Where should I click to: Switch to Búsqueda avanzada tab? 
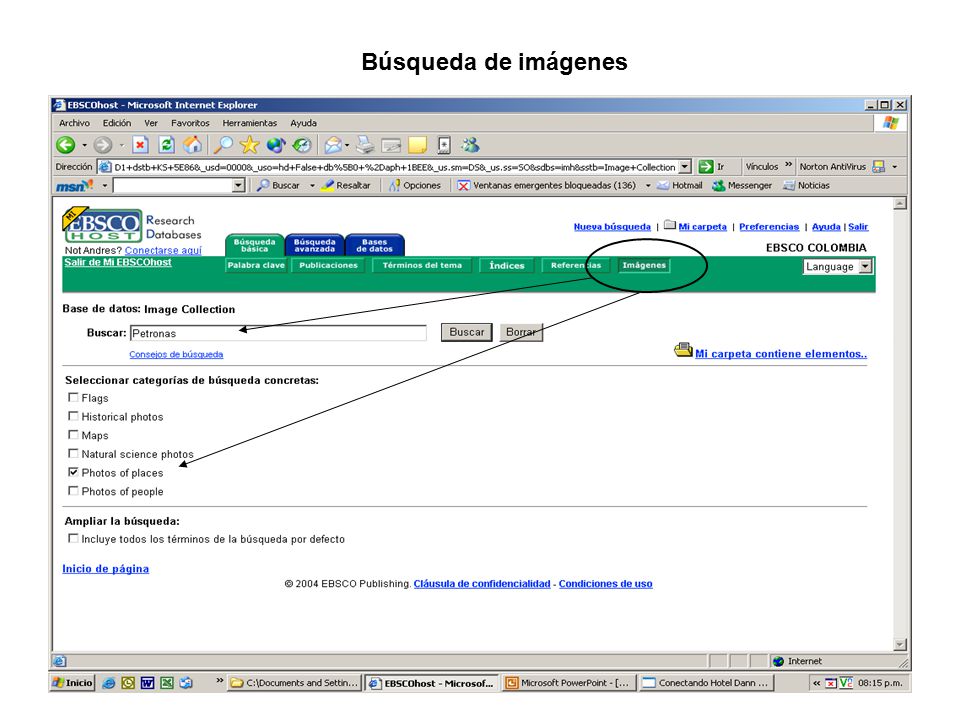click(315, 245)
